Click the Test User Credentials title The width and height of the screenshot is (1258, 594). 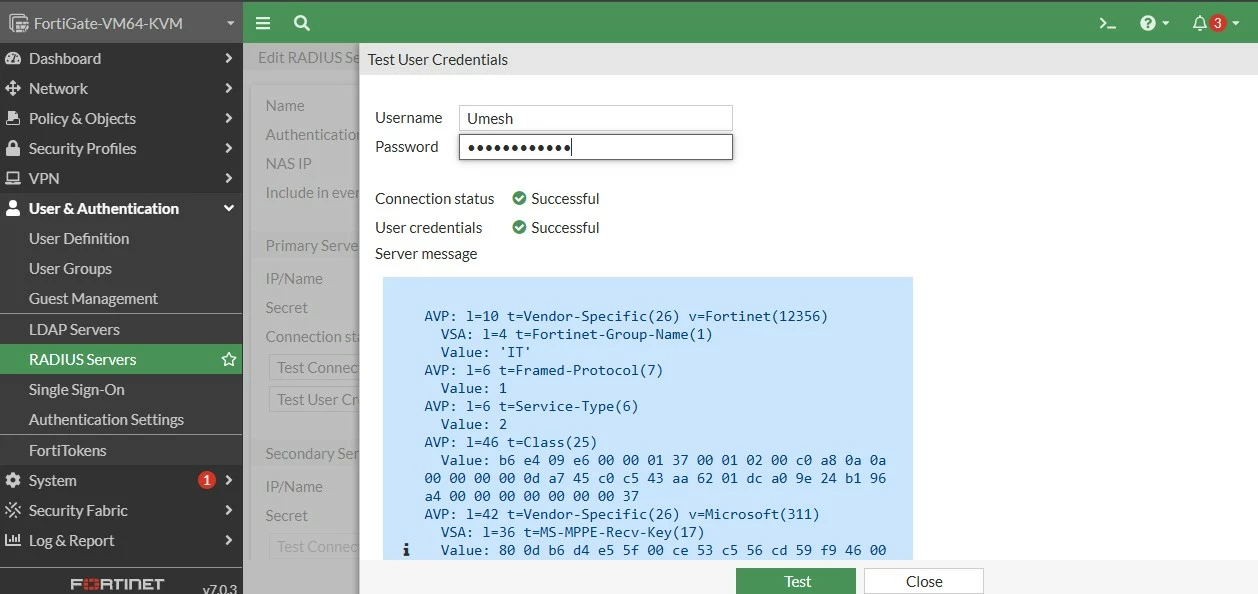point(438,59)
